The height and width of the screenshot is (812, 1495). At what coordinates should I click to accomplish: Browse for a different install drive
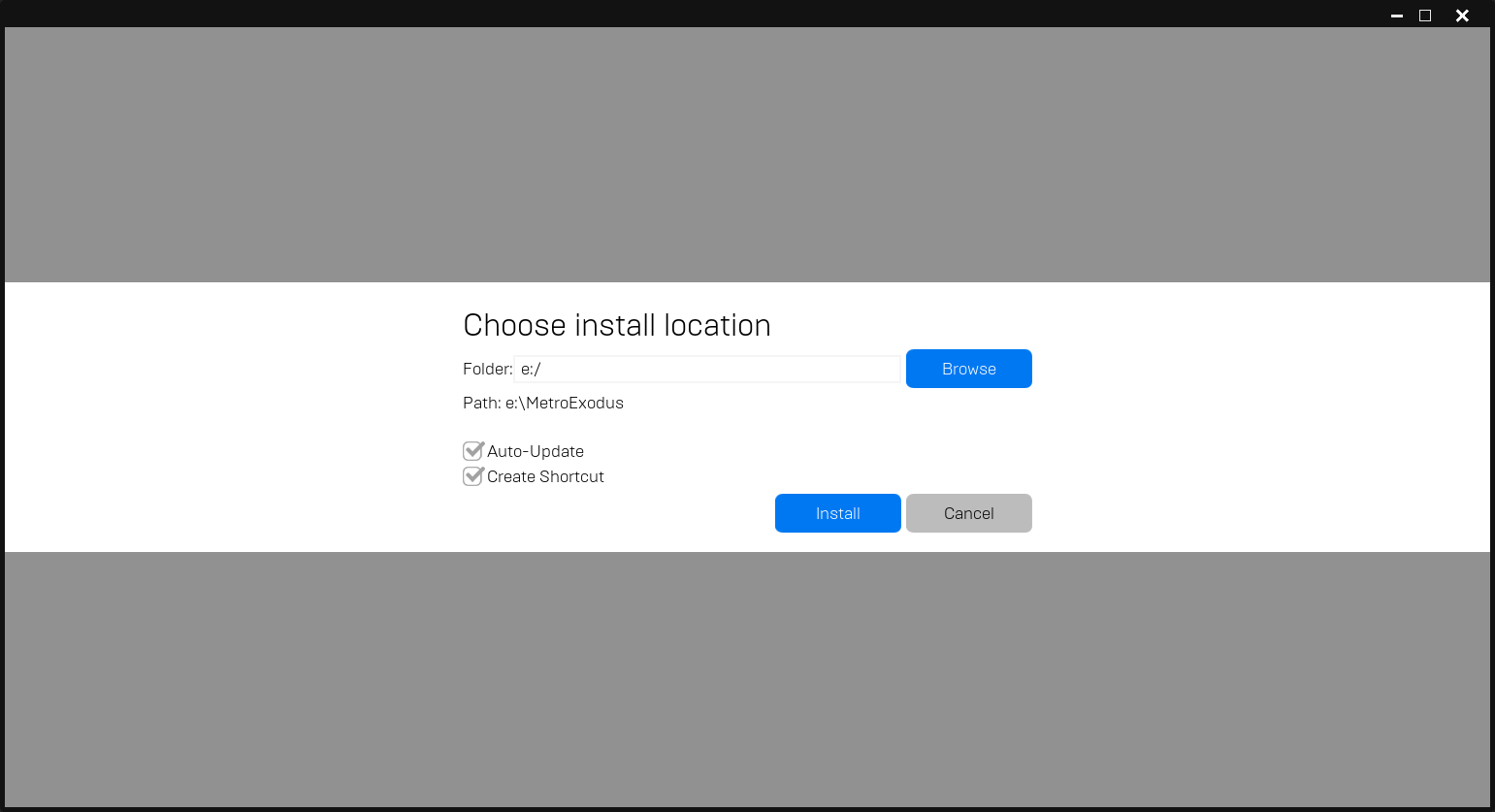(968, 369)
